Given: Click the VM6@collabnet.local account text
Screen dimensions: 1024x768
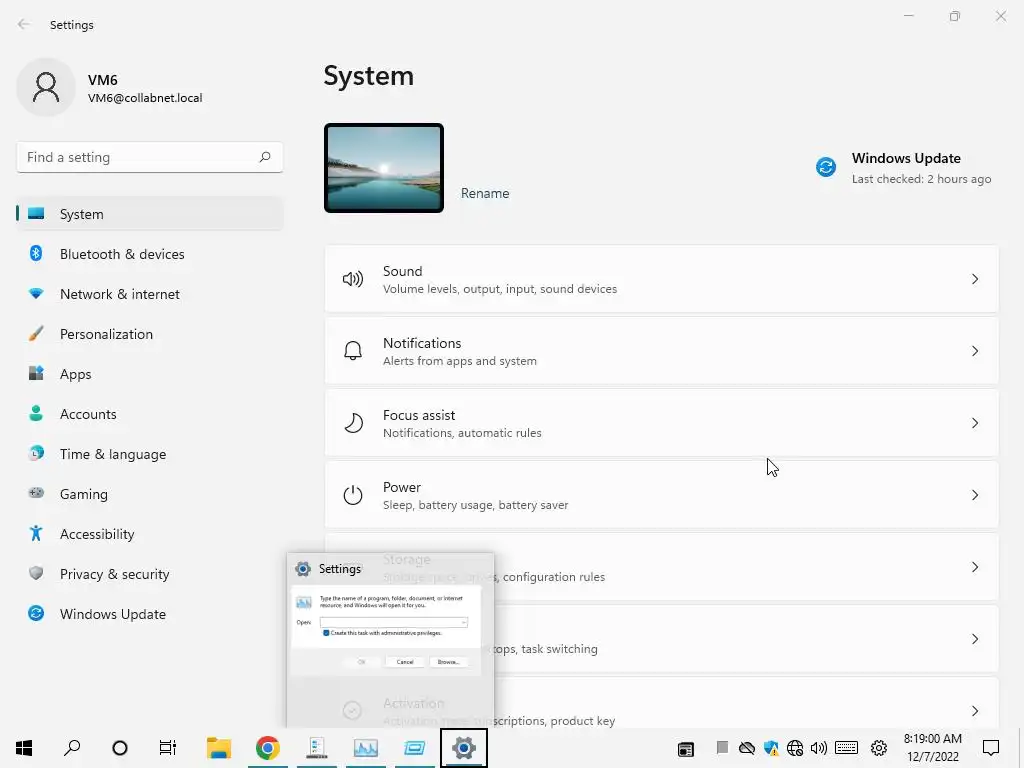Looking at the screenshot, I should point(145,98).
